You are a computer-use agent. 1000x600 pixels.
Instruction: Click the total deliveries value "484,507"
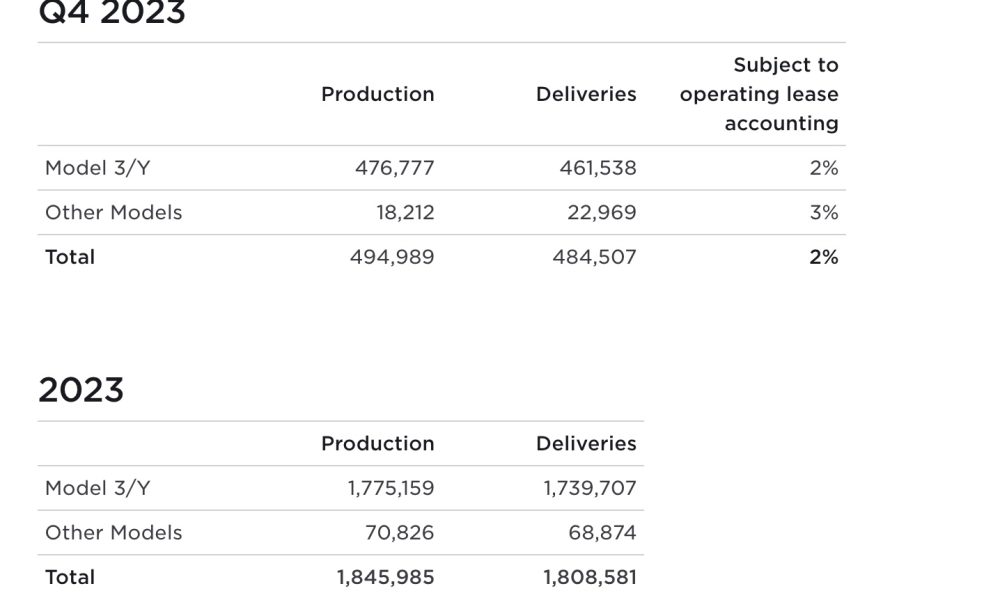click(x=594, y=258)
